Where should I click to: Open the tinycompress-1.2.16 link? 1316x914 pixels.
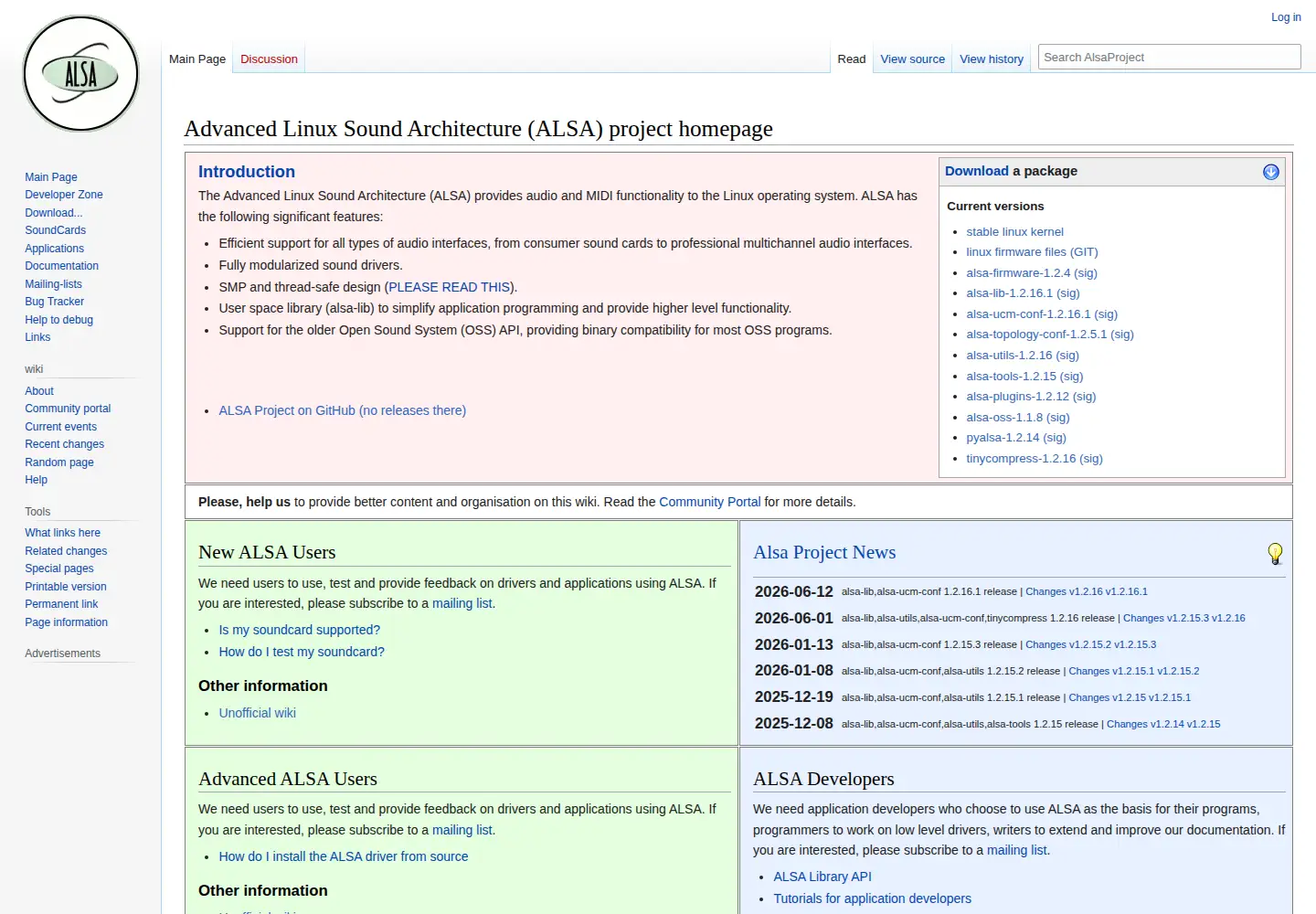pyautogui.click(x=1021, y=459)
